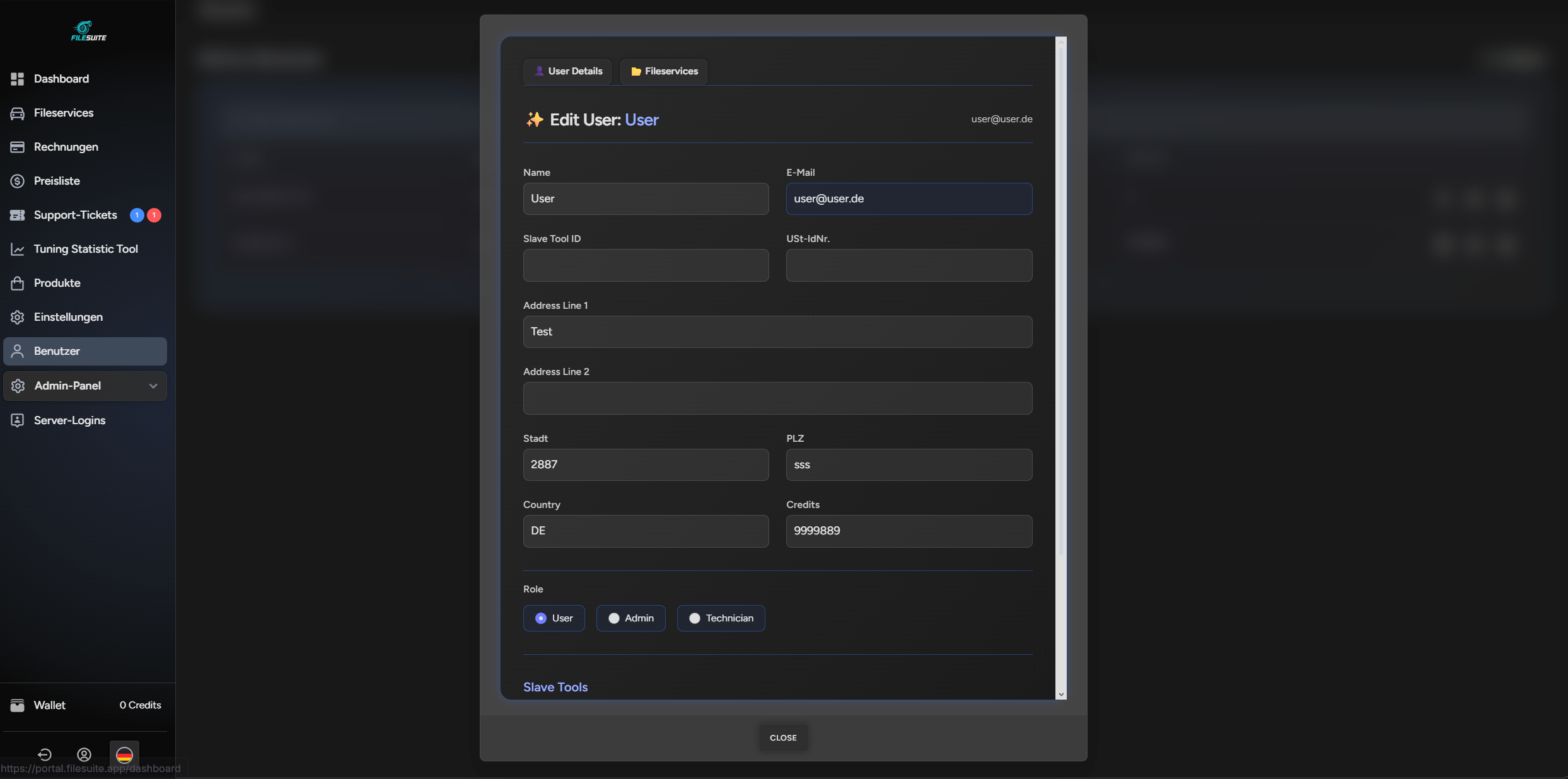This screenshot has height=779, width=1568.
Task: Expand the Admin-Panel chevron
Action: tap(153, 386)
